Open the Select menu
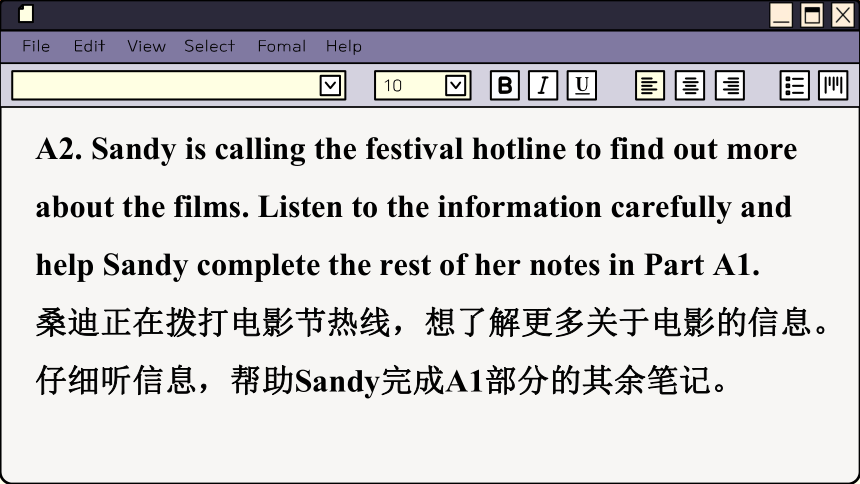 tap(210, 46)
